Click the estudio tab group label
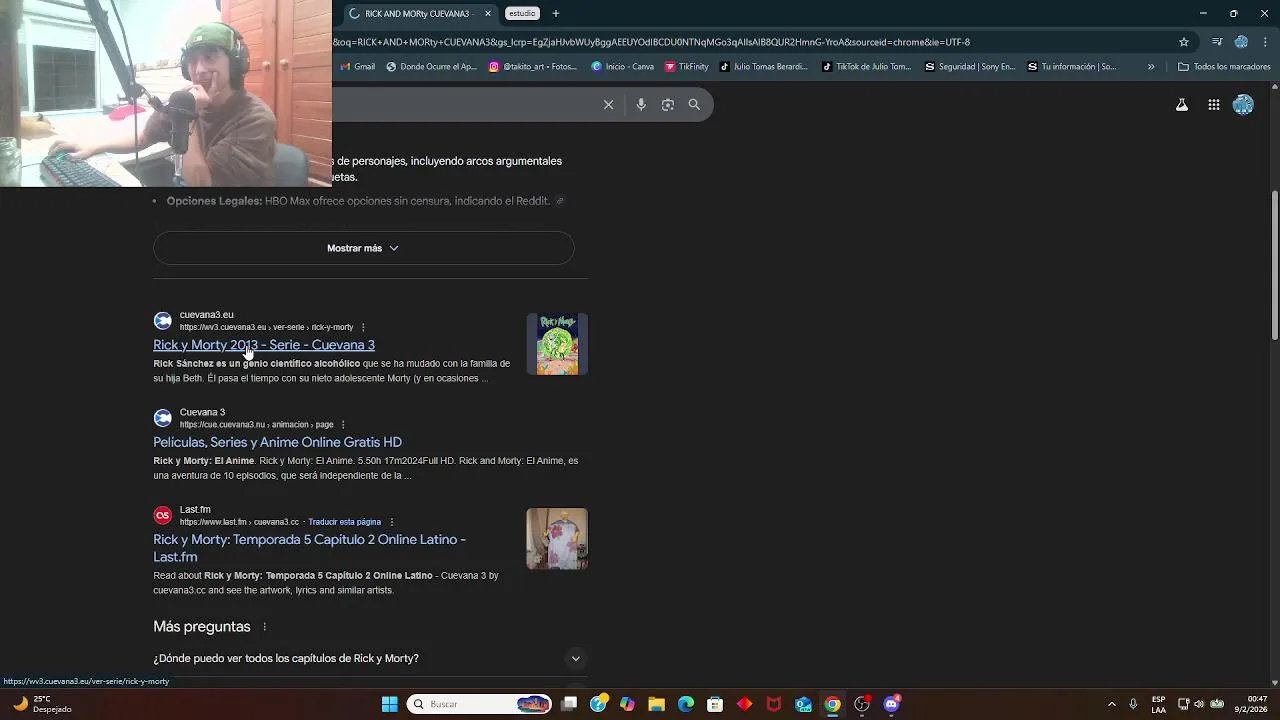Screen dimensions: 1280x720 click(522, 14)
